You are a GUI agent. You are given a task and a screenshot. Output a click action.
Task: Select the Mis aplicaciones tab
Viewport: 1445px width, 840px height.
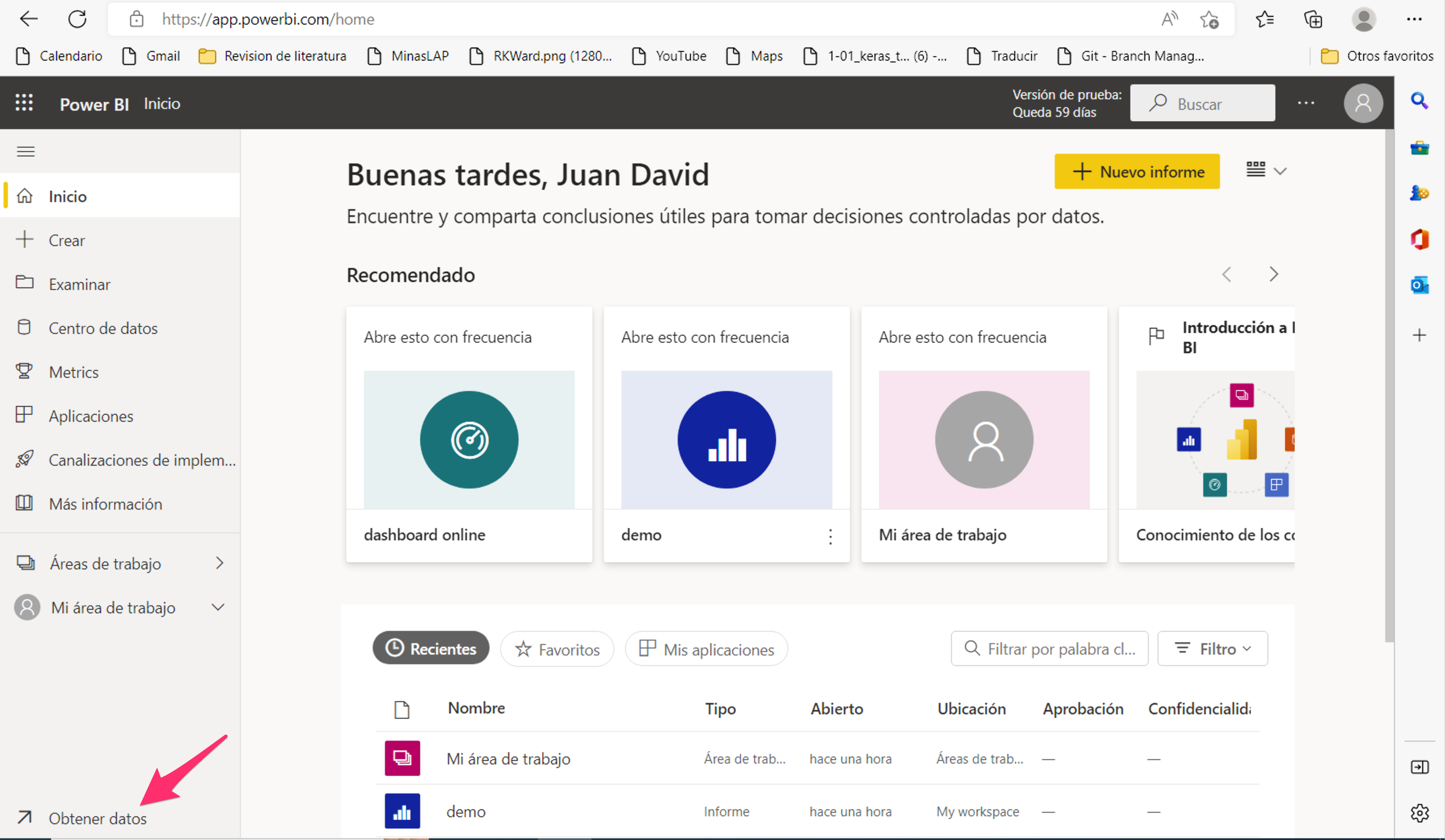706,649
